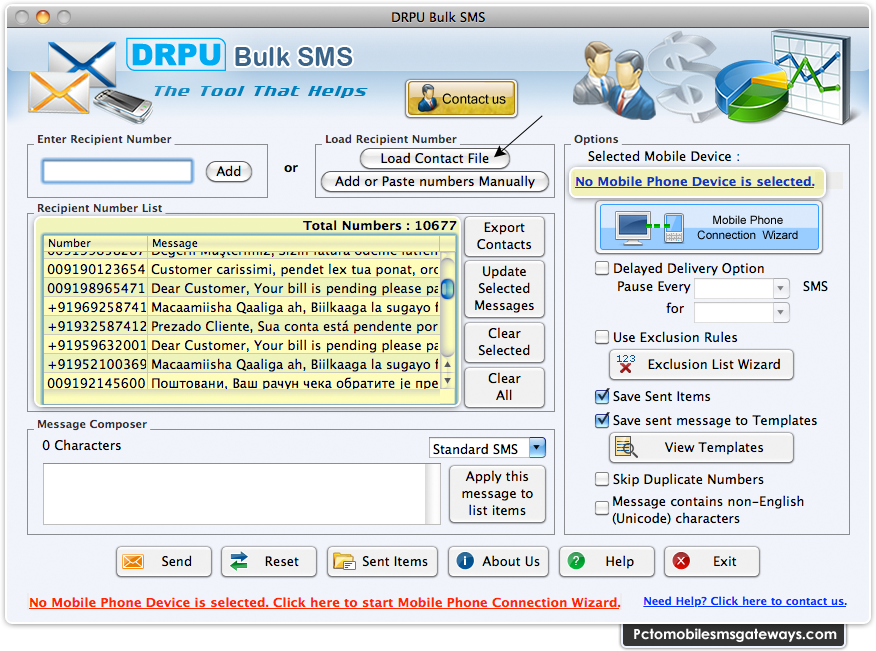The height and width of the screenshot is (651, 876).
Task: Open 'No Mobile Phone Device is selected' link
Action: [694, 181]
